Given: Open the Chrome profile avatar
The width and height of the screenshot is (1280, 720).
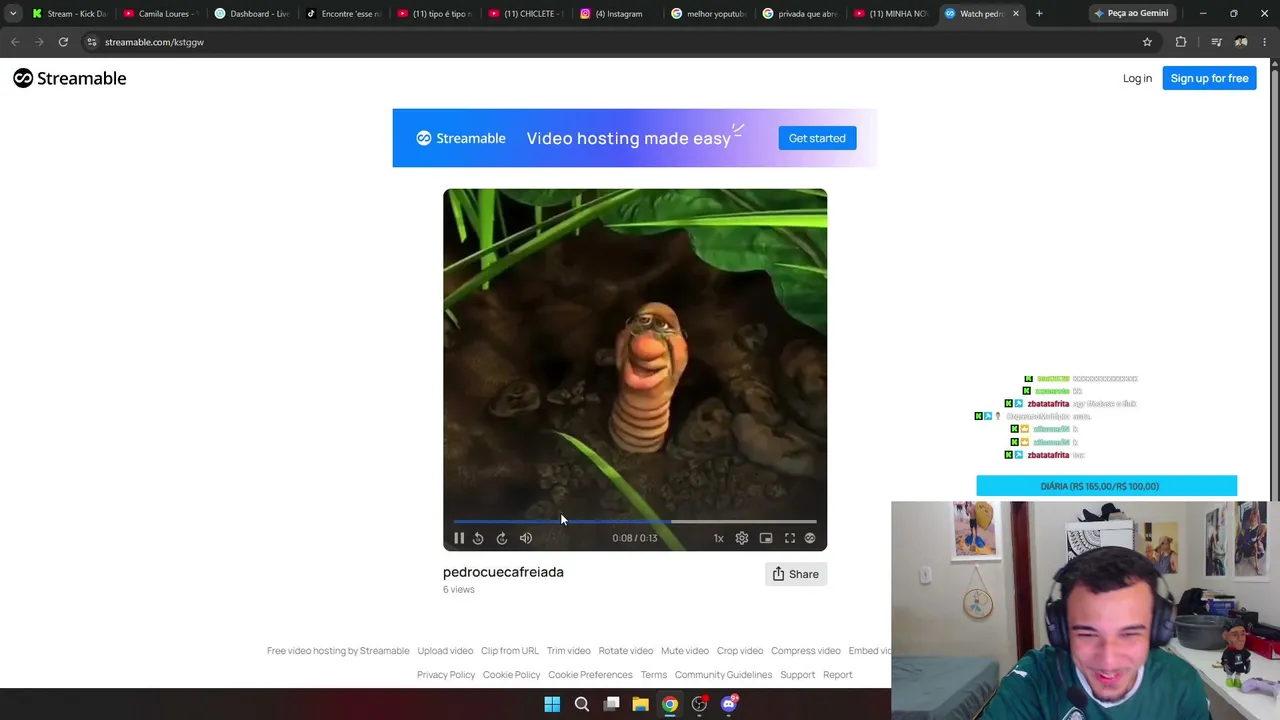Looking at the screenshot, I should coord(1241,42).
